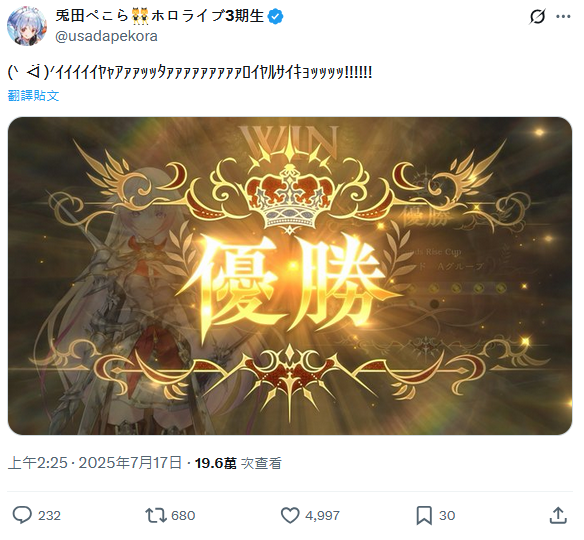584x540 pixels.
Task: Click the tweet text with kaomoji
Action: pos(190,72)
